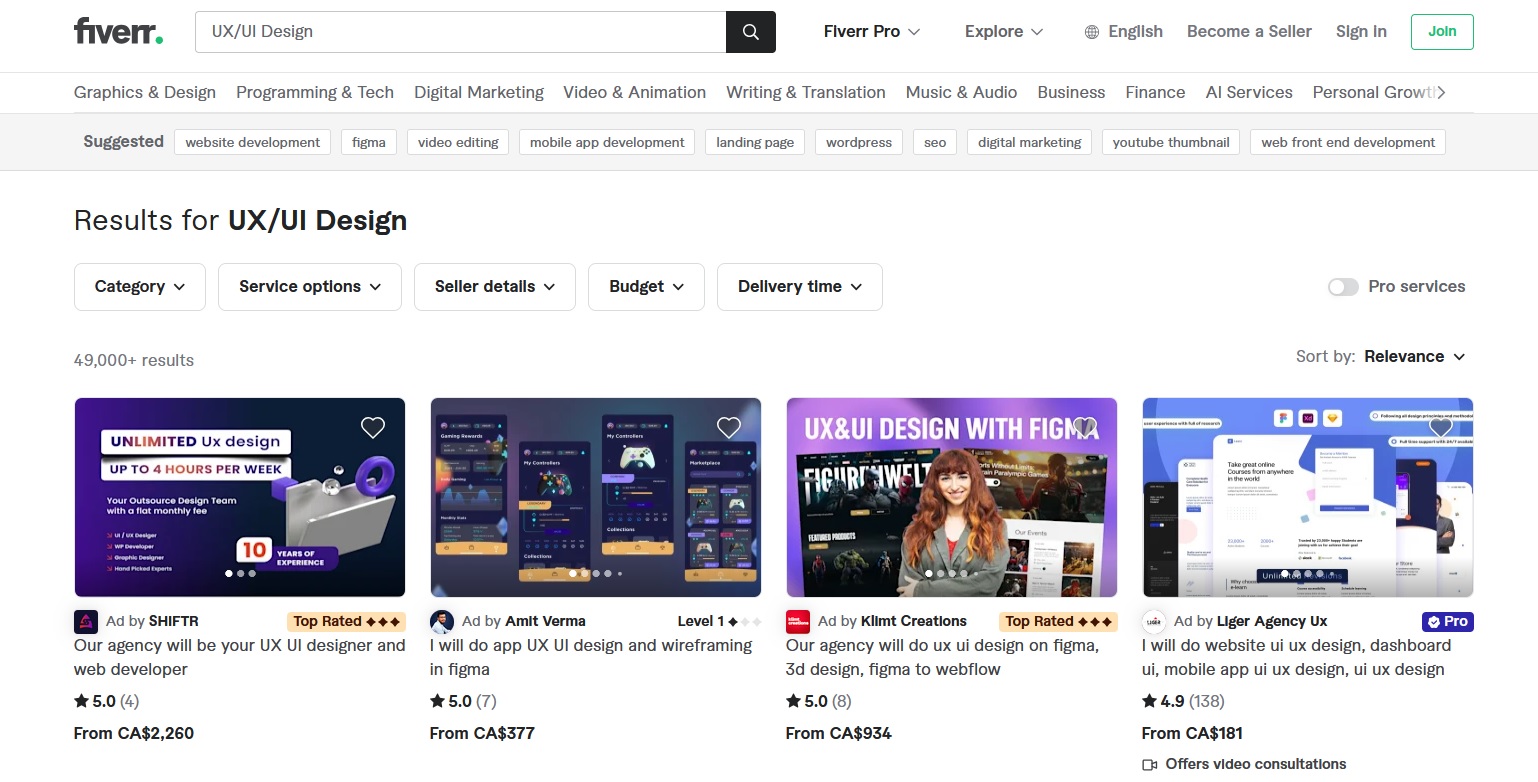Open 'Our agency will be your UX UI designer' gig
The height and width of the screenshot is (782, 1538).
pyautogui.click(x=240, y=658)
